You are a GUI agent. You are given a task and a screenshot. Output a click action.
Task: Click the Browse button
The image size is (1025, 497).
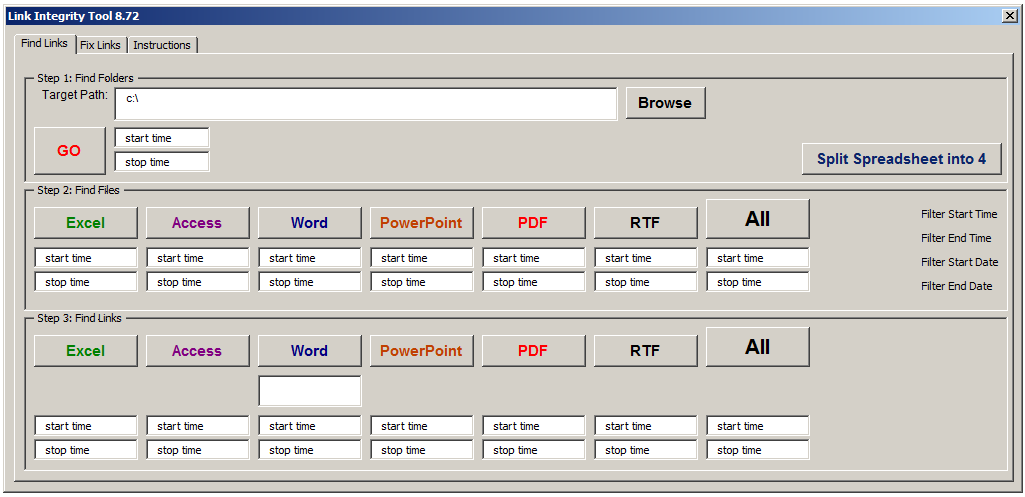click(x=665, y=103)
